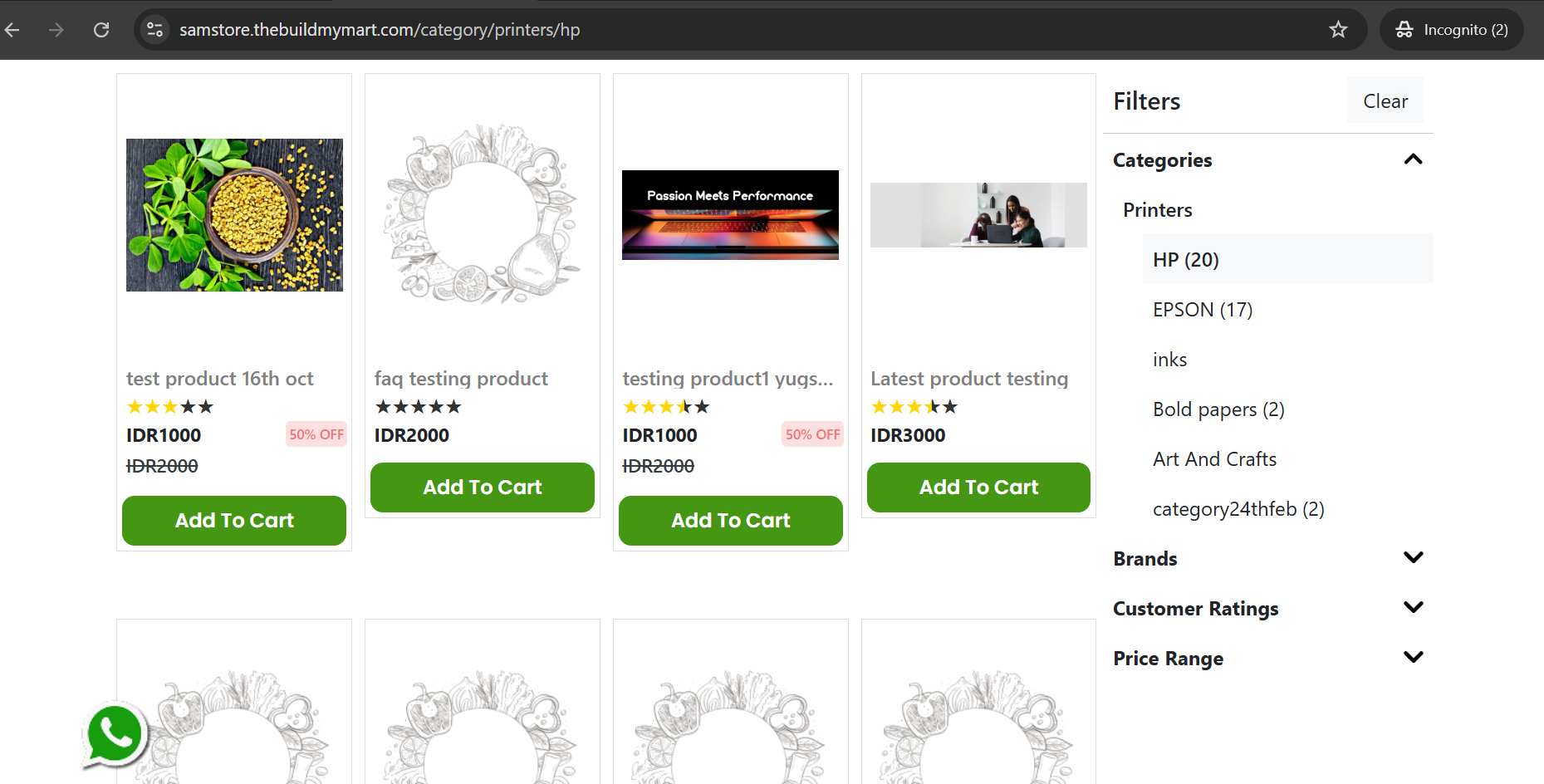
Task: Open the Incognito profile indicator
Action: click(x=1452, y=30)
